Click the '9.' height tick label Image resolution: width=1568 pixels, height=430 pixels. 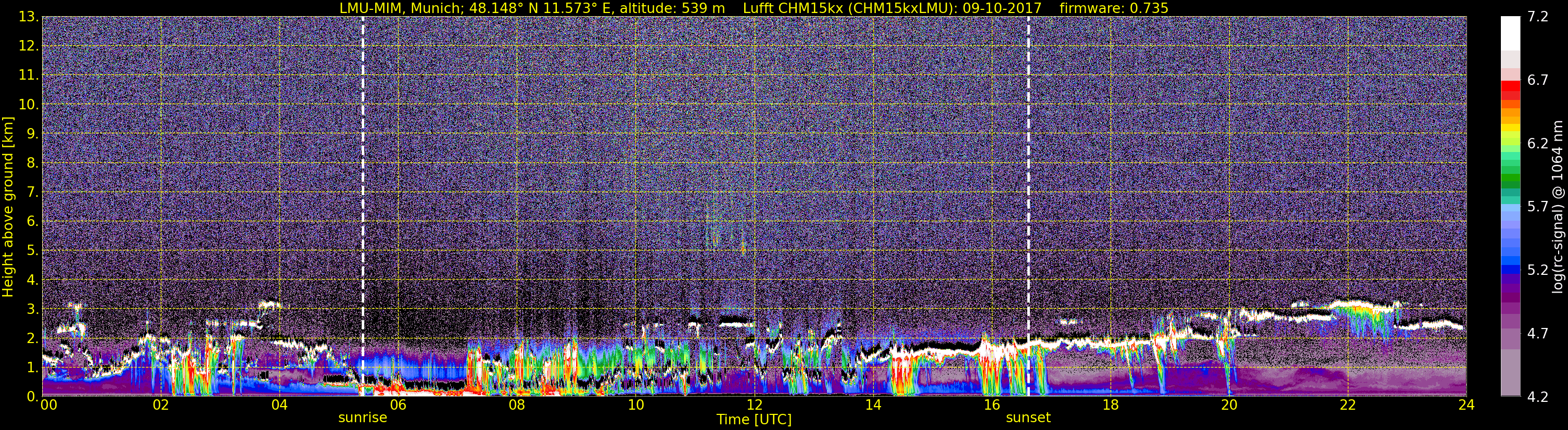click(x=32, y=134)
